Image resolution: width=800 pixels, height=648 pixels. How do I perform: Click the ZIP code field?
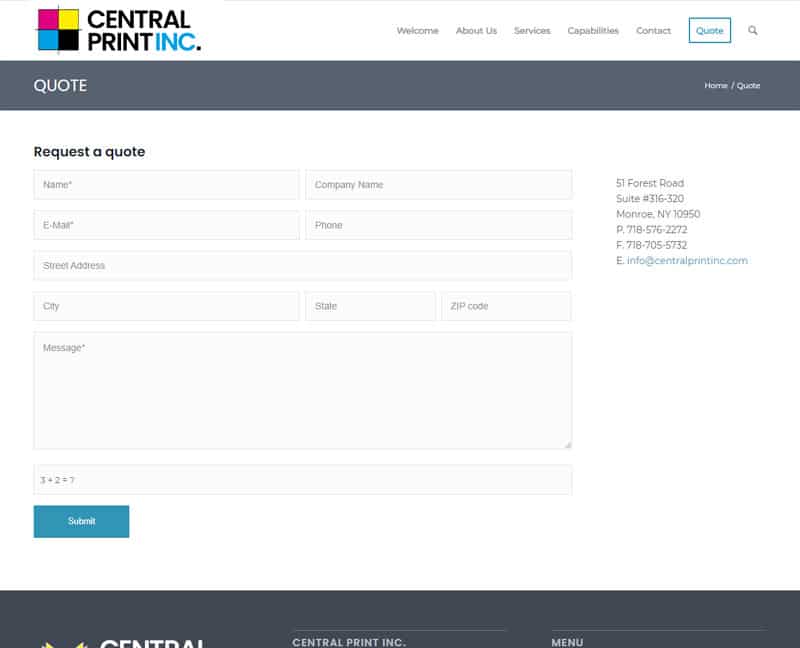506,306
